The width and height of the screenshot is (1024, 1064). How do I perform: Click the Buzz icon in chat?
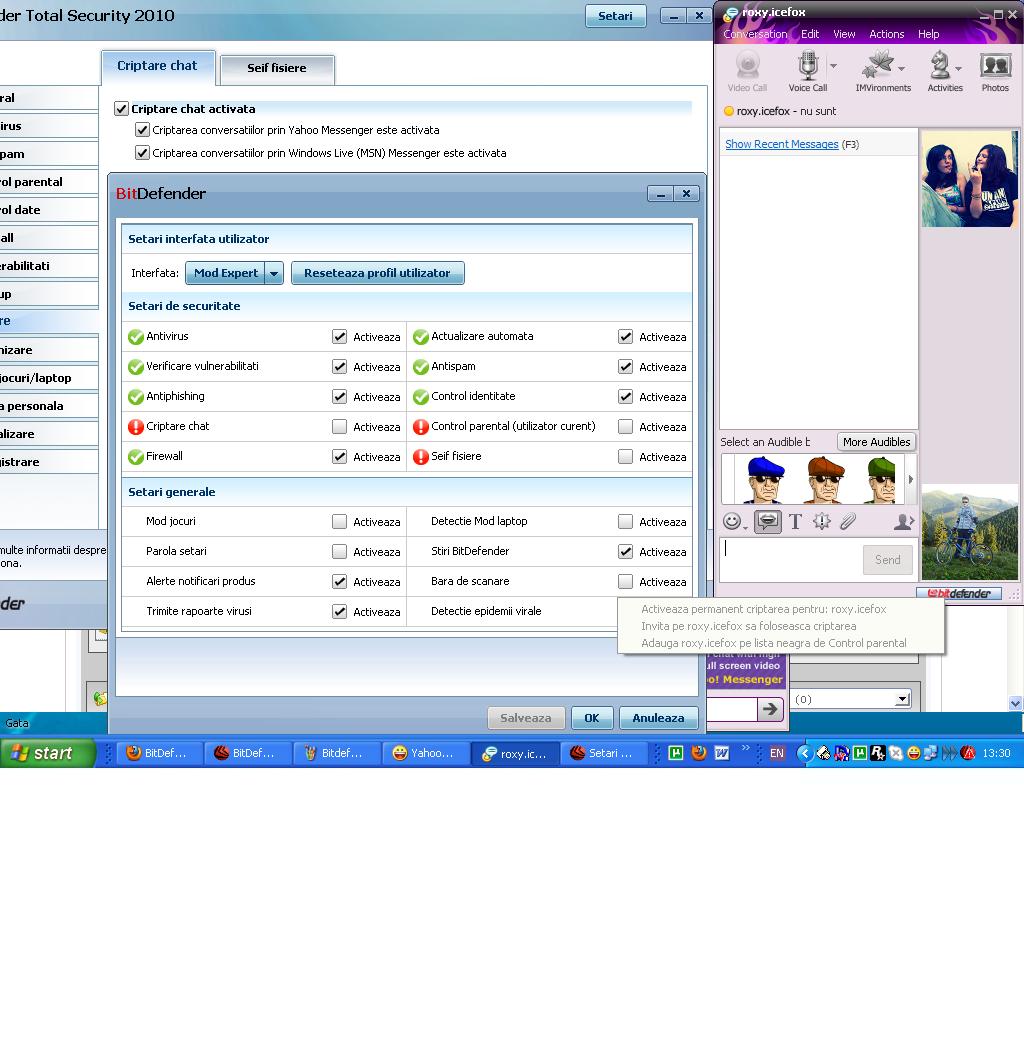pos(822,521)
